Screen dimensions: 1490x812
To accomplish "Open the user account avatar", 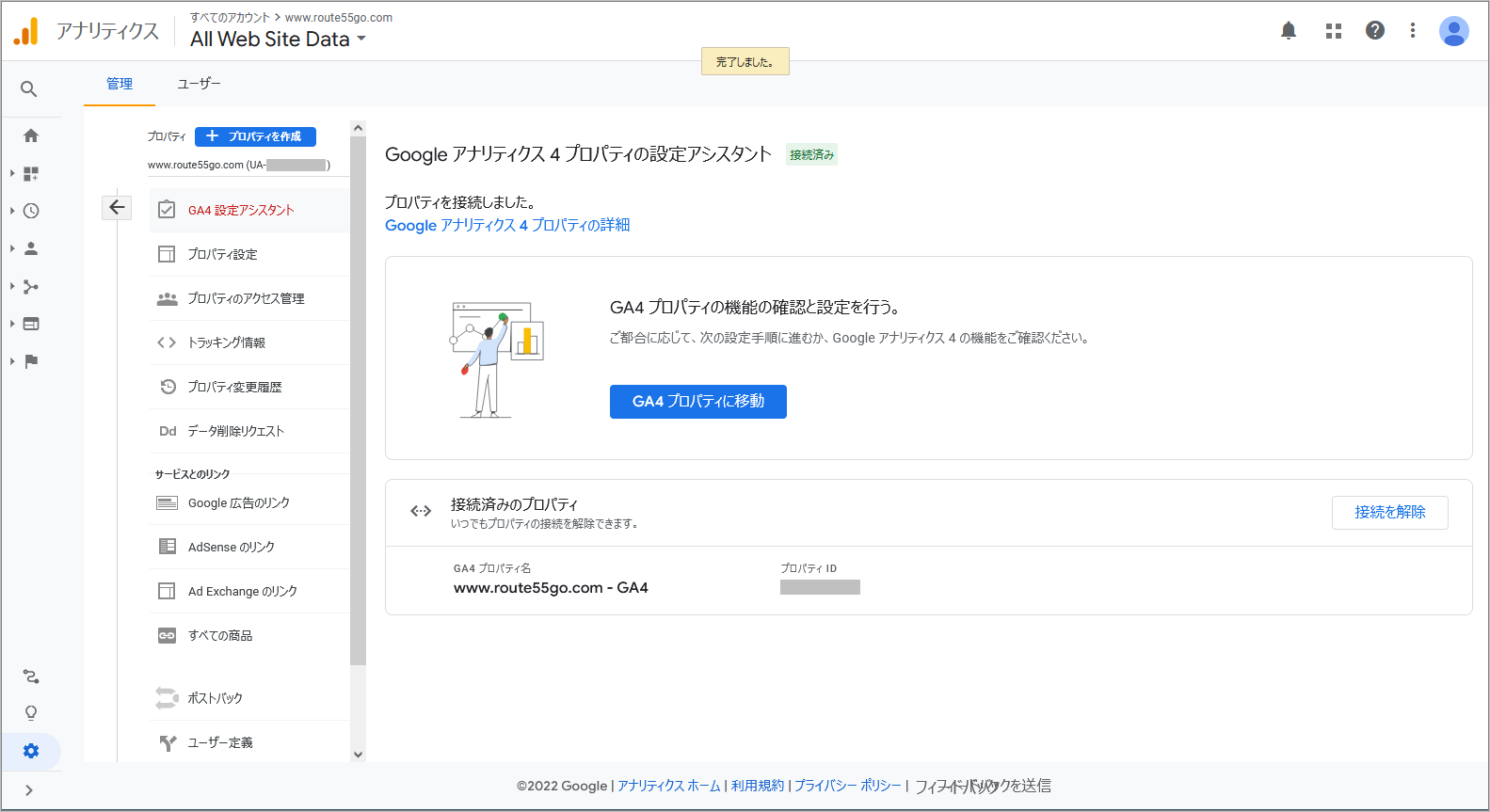I will pos(1454,31).
